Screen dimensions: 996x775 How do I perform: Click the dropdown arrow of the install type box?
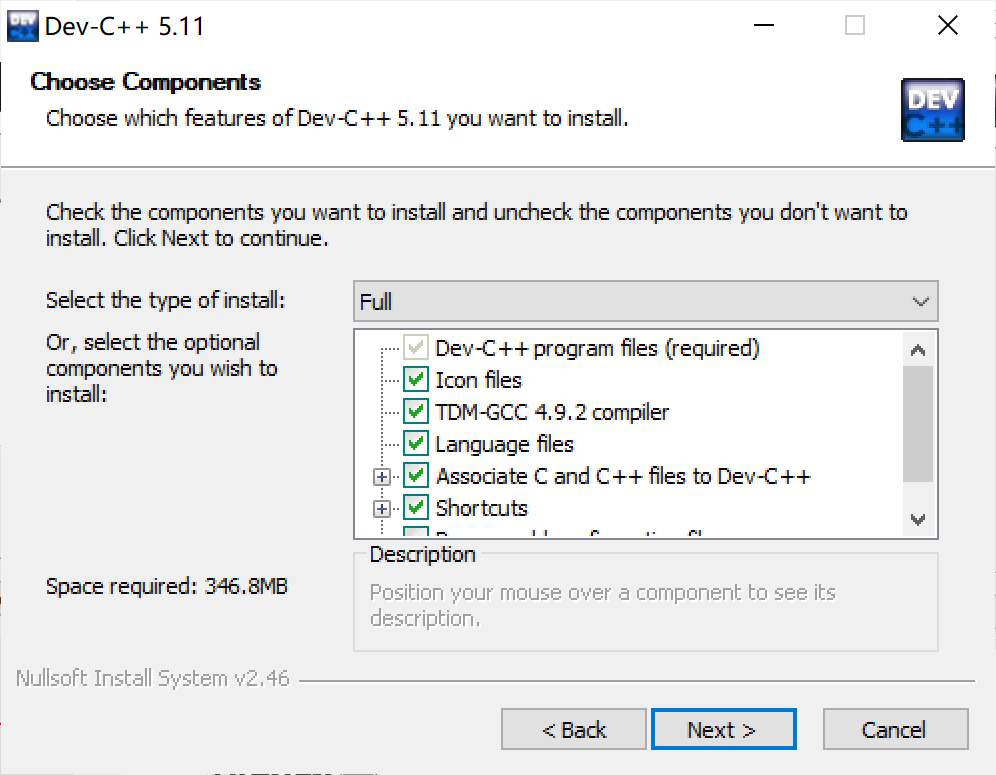pyautogui.click(x=920, y=301)
